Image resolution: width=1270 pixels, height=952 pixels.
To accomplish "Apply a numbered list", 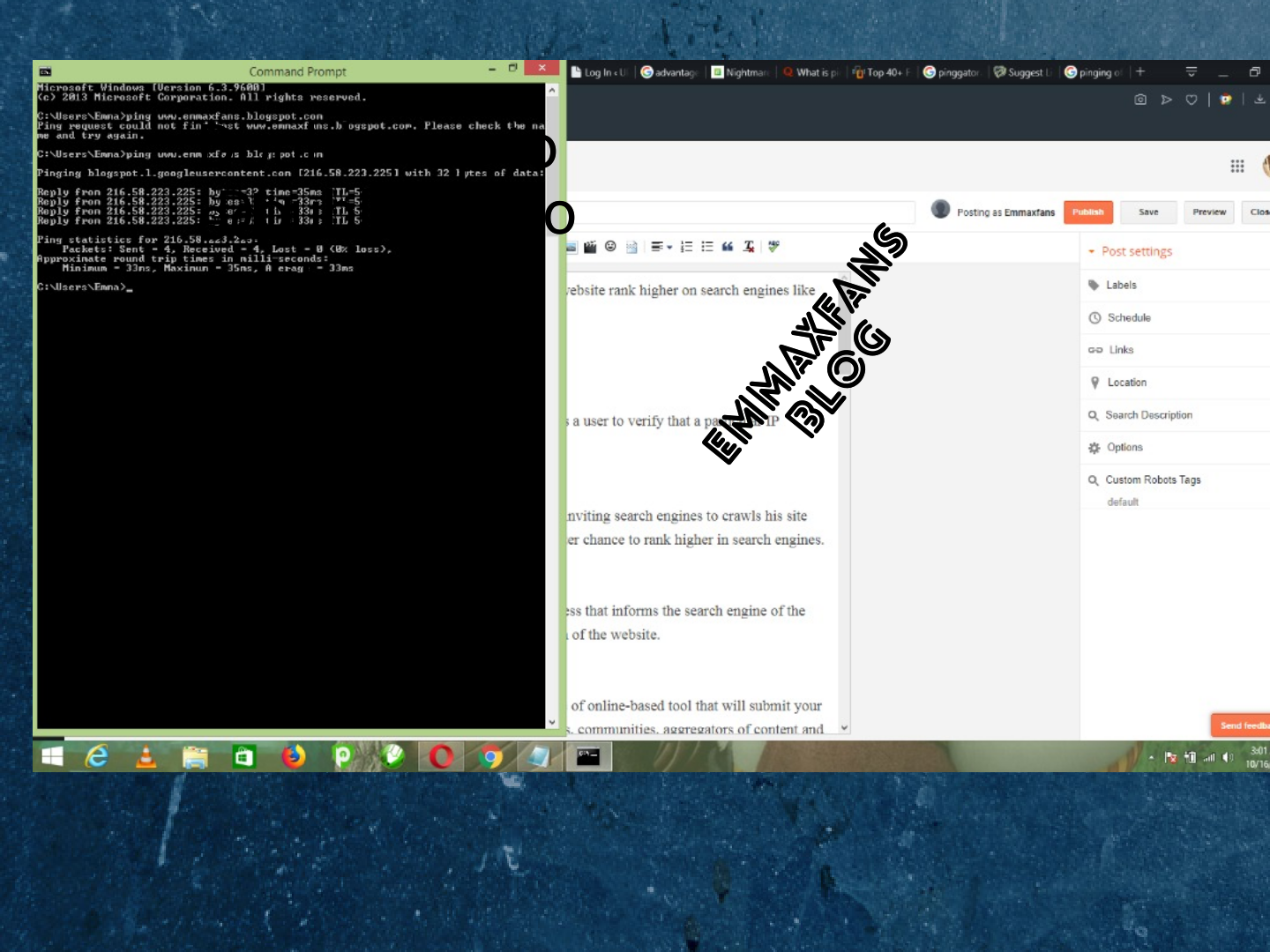I will [x=687, y=247].
